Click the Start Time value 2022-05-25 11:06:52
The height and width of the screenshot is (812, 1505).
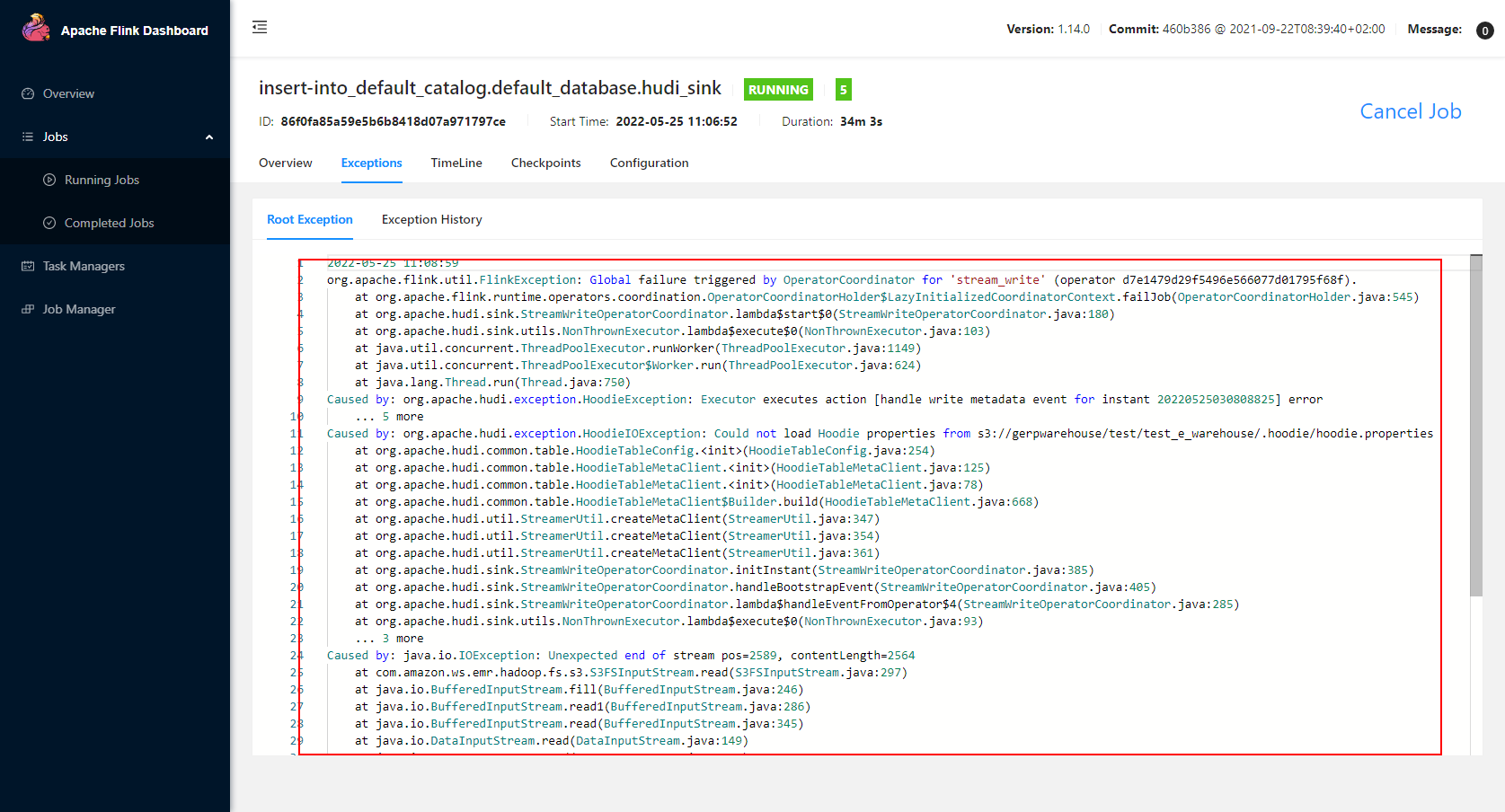click(x=677, y=121)
